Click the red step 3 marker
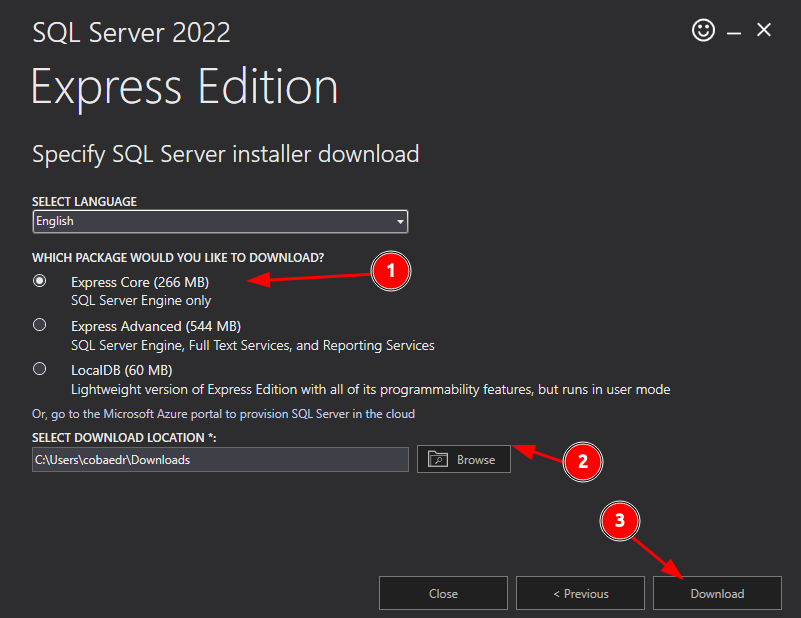The image size is (801, 618). click(620, 521)
